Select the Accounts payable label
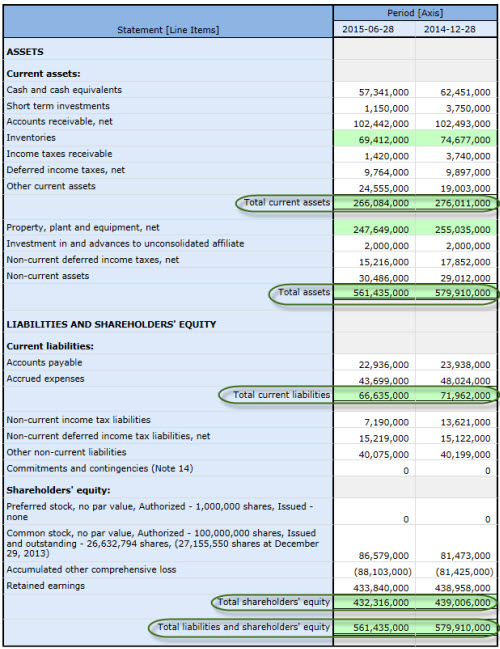 [44, 363]
